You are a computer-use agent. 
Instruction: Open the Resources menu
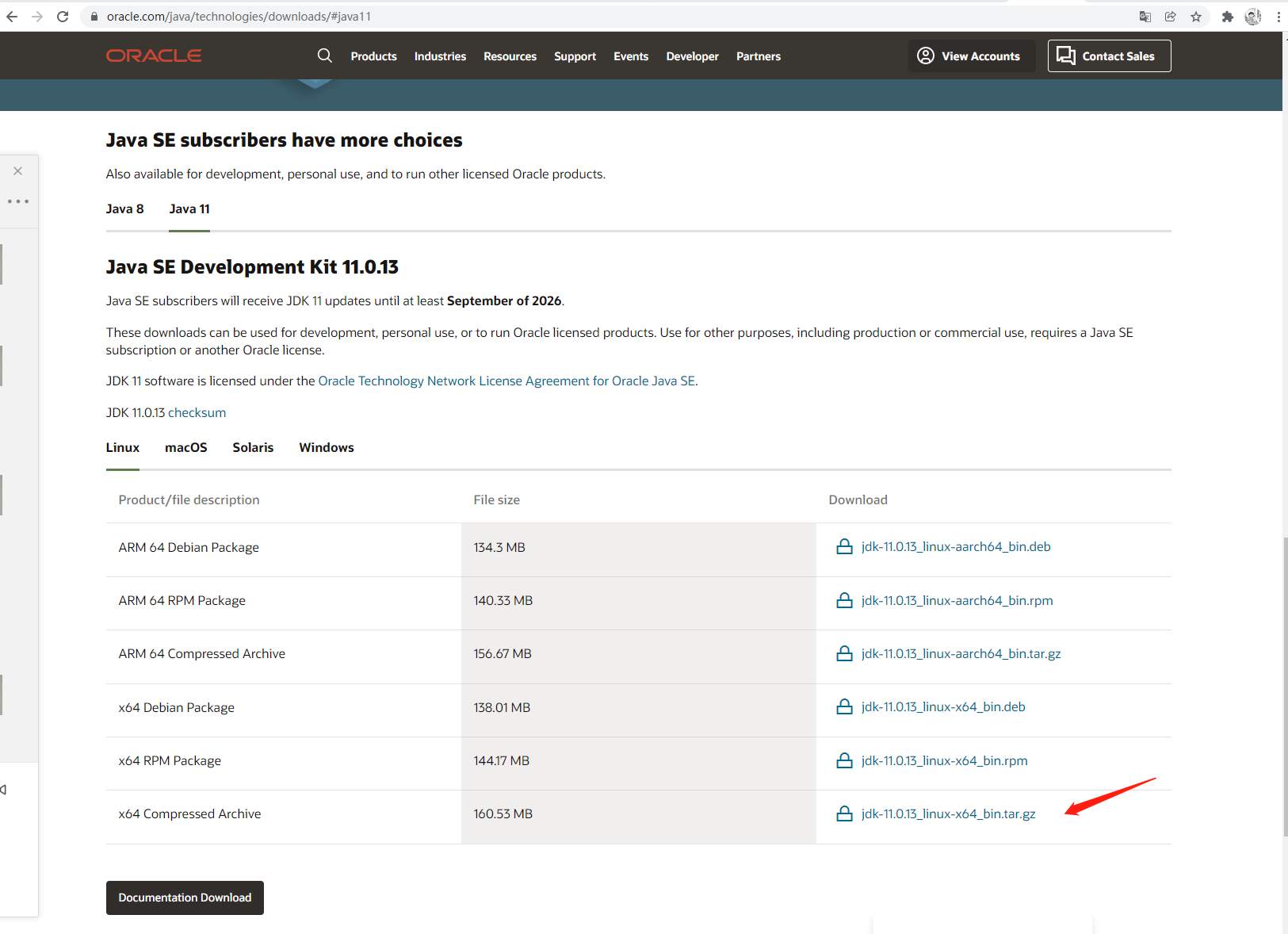click(x=510, y=56)
